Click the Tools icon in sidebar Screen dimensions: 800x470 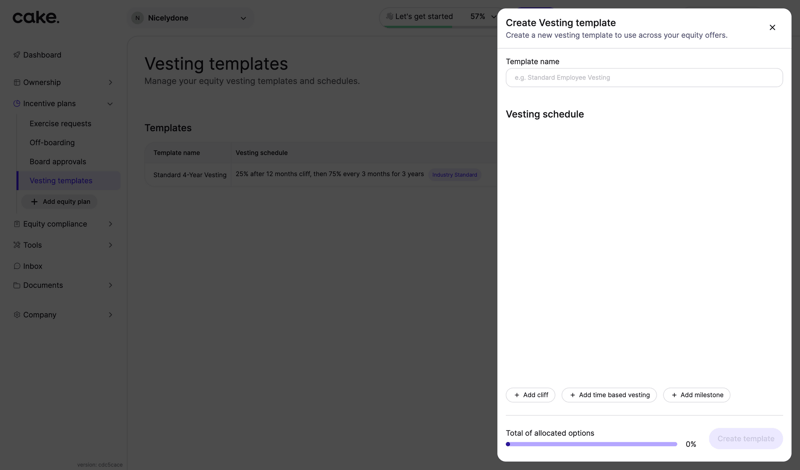17,245
